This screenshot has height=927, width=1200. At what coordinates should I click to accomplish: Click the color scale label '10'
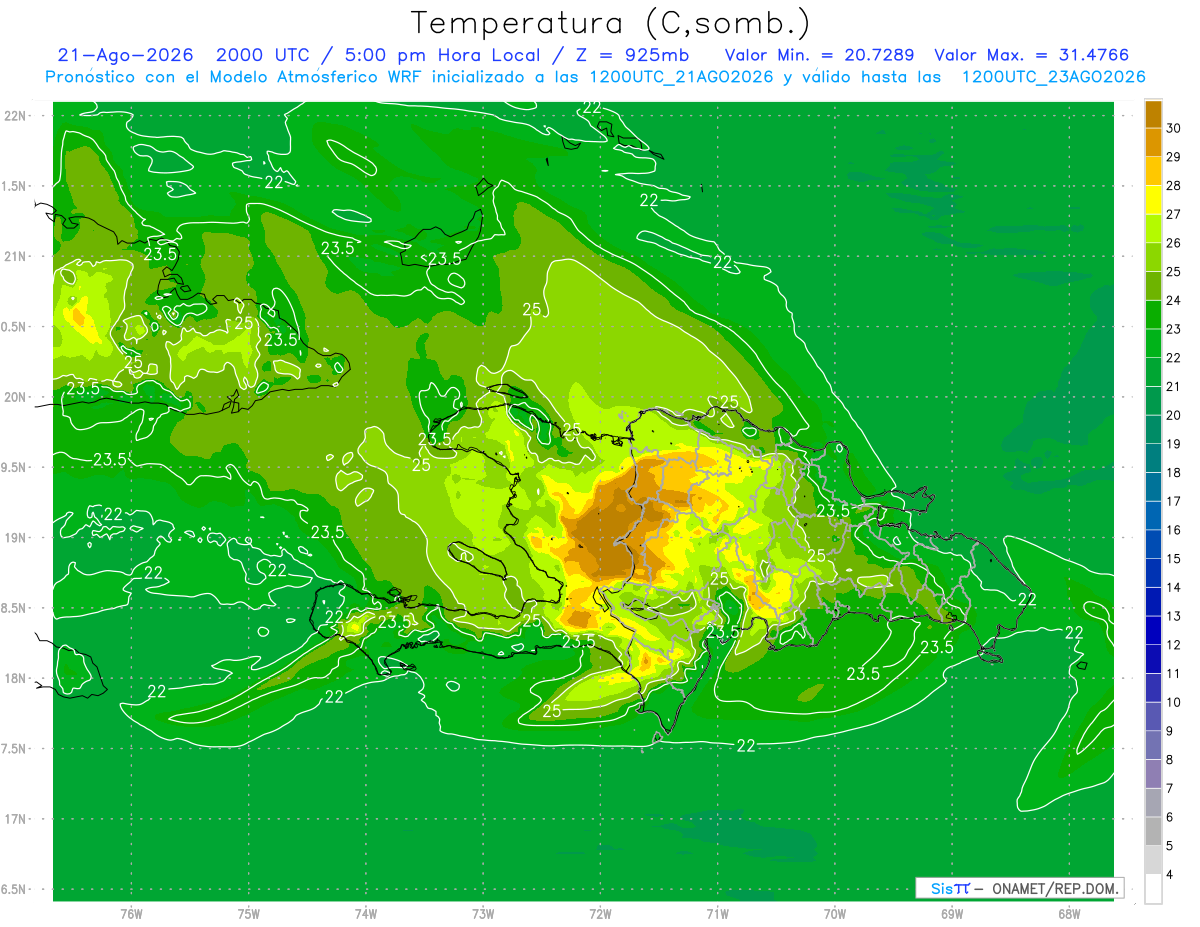click(1174, 702)
